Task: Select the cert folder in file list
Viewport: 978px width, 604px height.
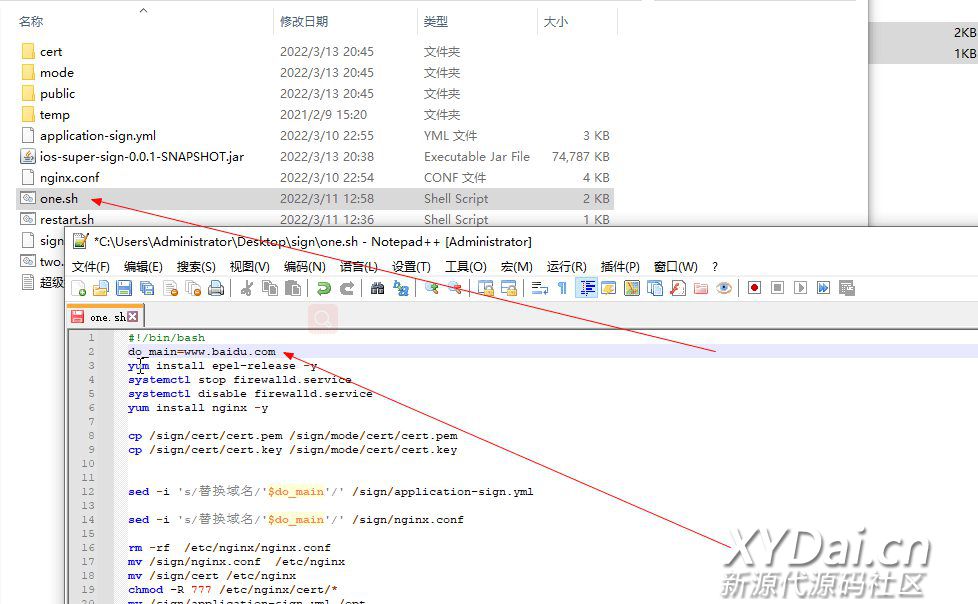Action: click(50, 51)
